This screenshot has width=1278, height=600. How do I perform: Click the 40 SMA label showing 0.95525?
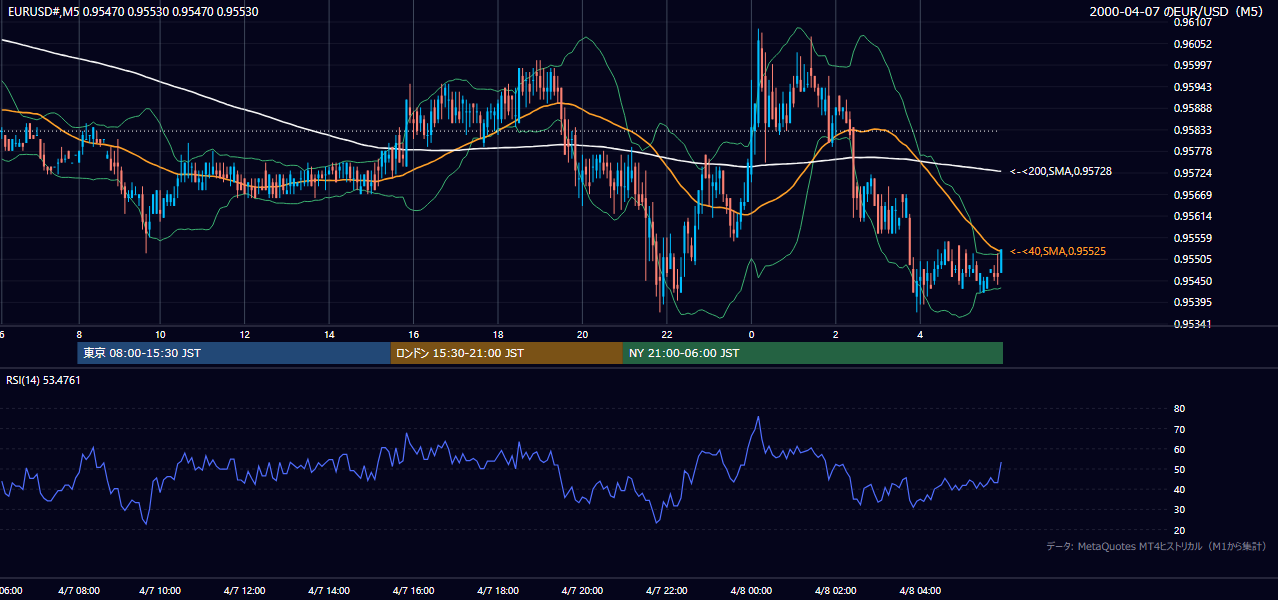(x=1058, y=251)
